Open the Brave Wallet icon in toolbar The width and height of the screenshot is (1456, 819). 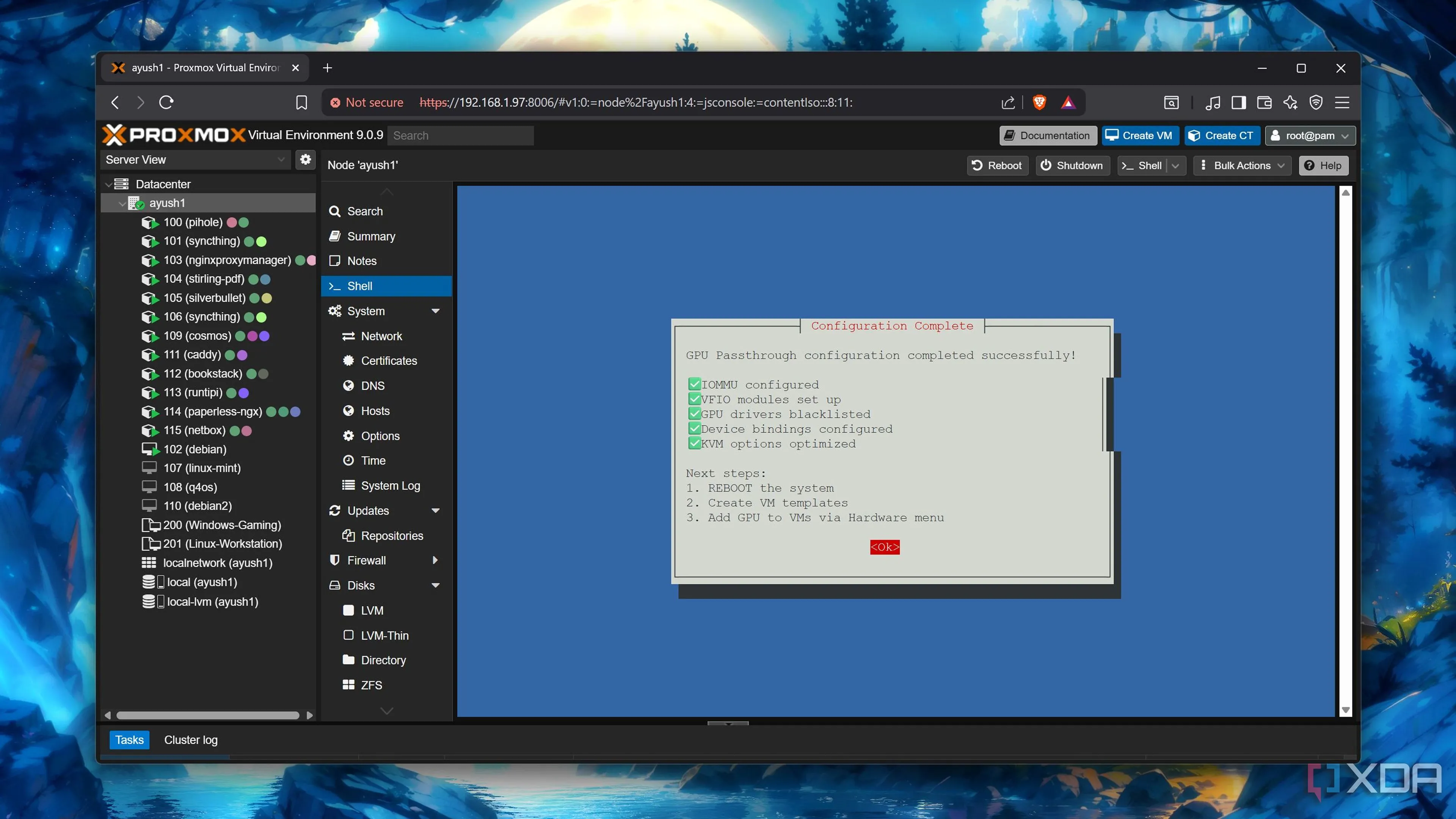pyautogui.click(x=1265, y=102)
